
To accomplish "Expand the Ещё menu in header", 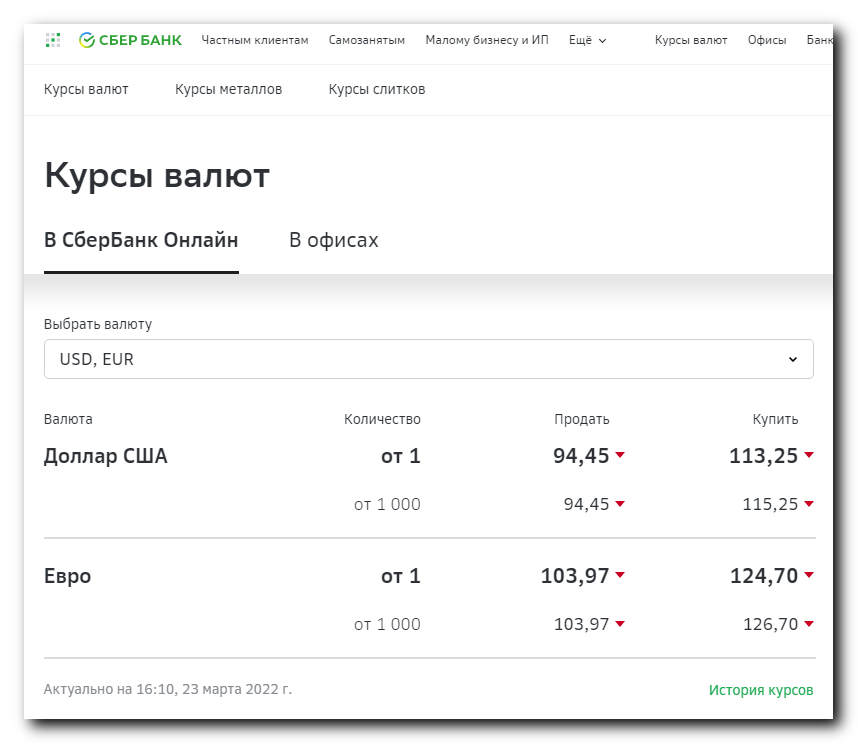I will (587, 40).
